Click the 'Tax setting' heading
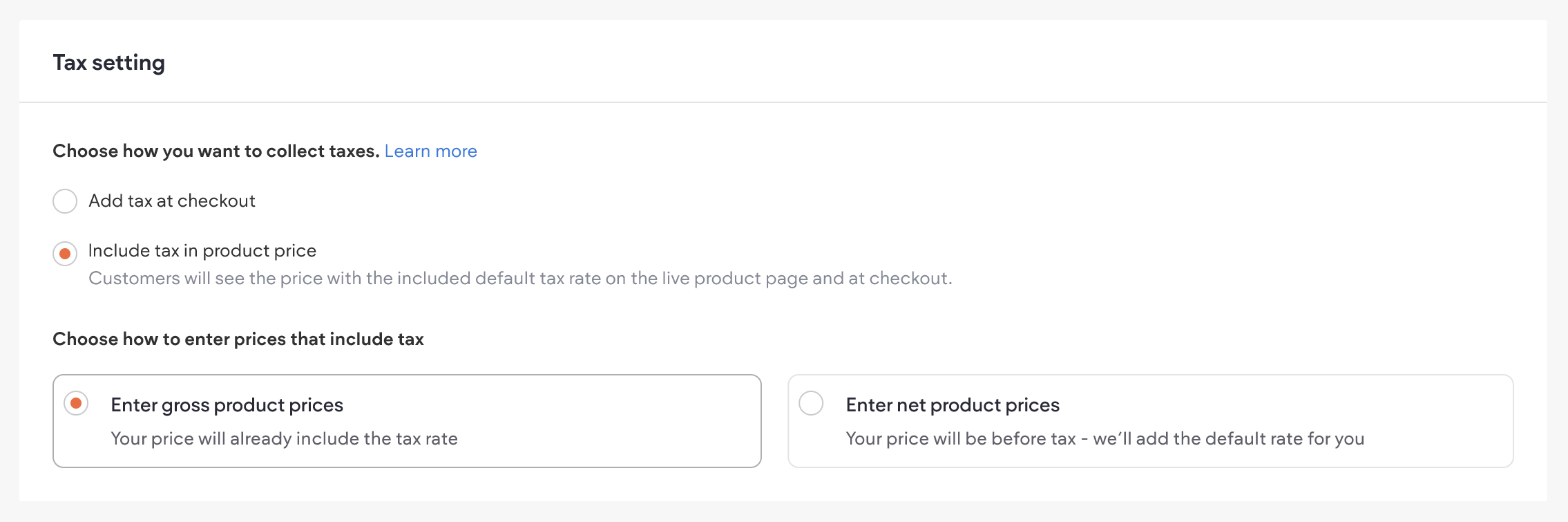The height and width of the screenshot is (522, 1568). [108, 63]
